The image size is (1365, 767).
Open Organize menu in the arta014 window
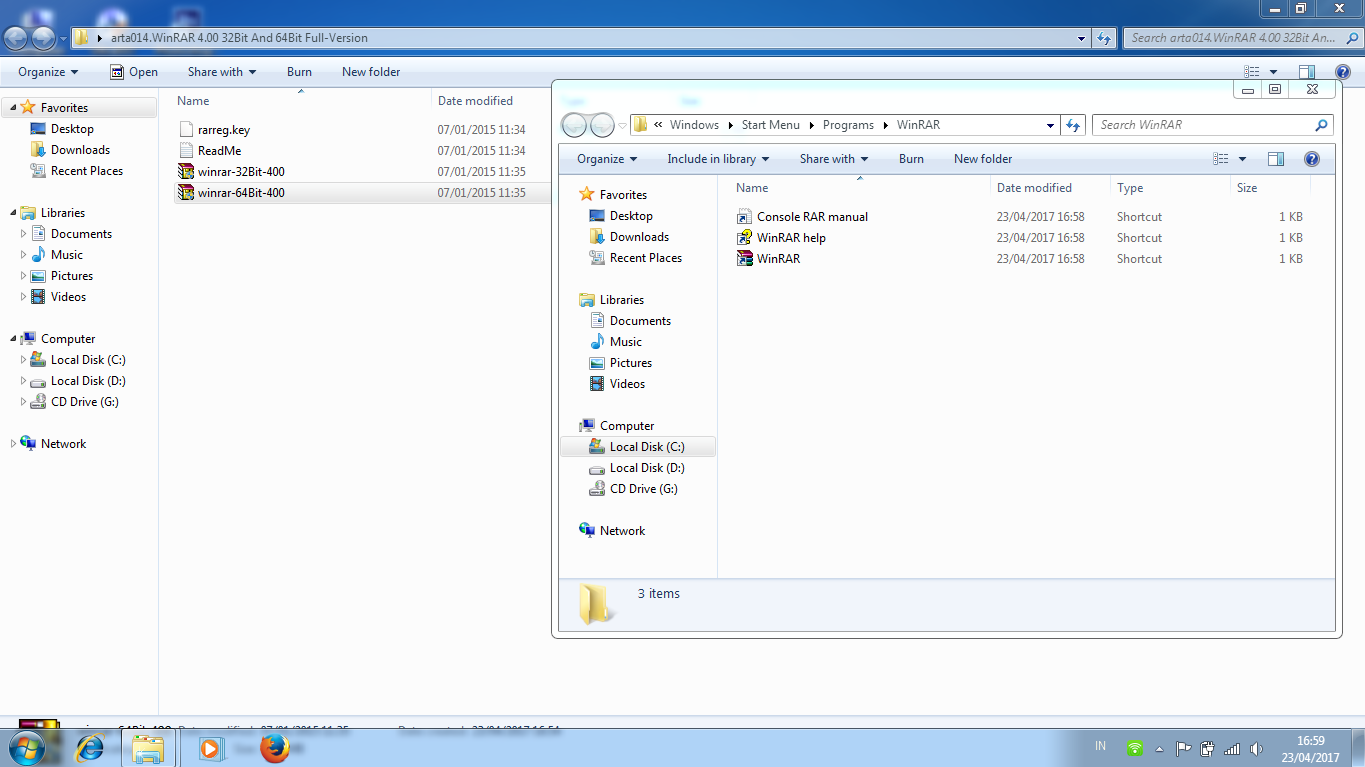pos(48,72)
